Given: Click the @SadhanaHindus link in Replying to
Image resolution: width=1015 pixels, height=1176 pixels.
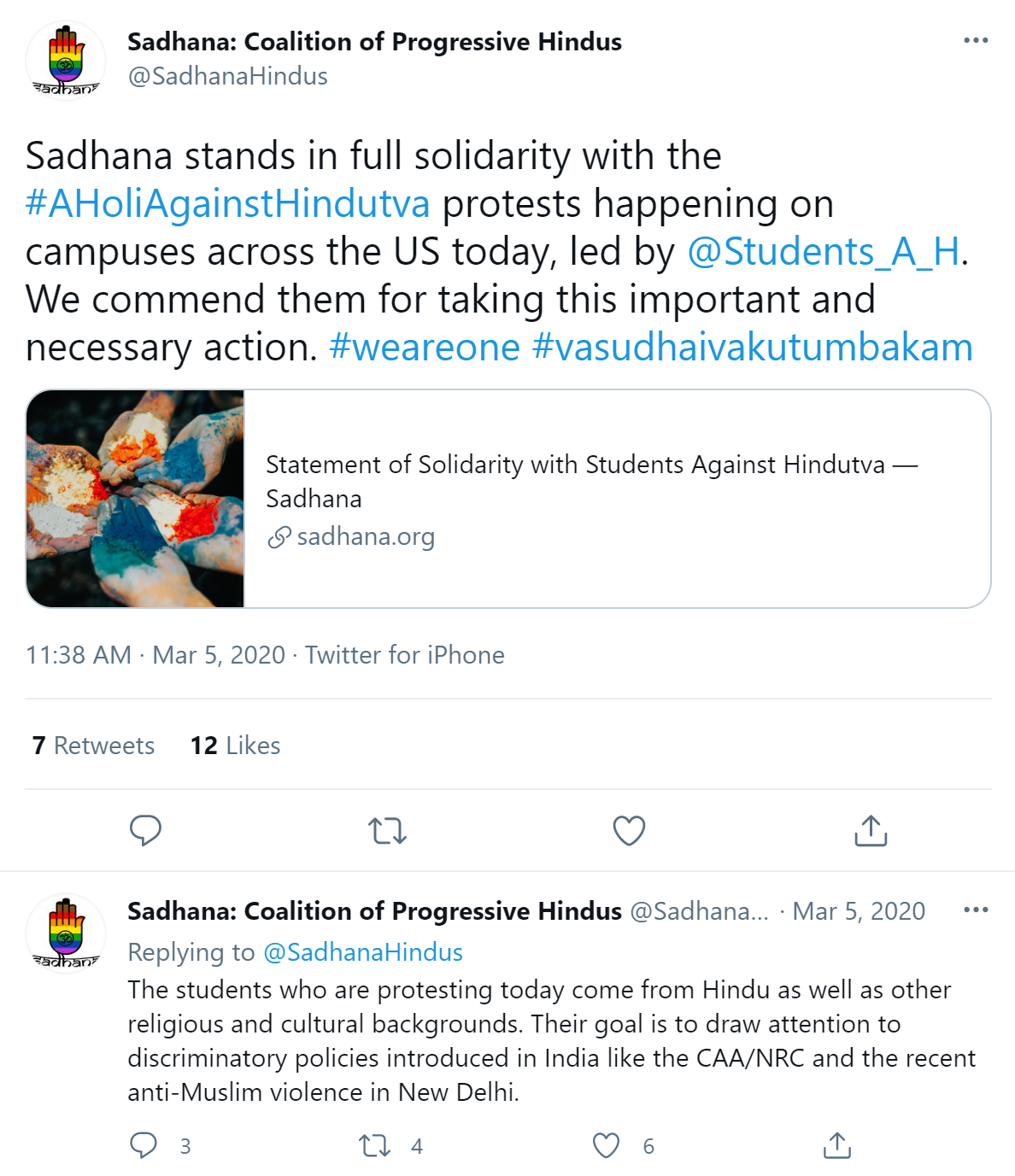Looking at the screenshot, I should pyautogui.click(x=363, y=952).
